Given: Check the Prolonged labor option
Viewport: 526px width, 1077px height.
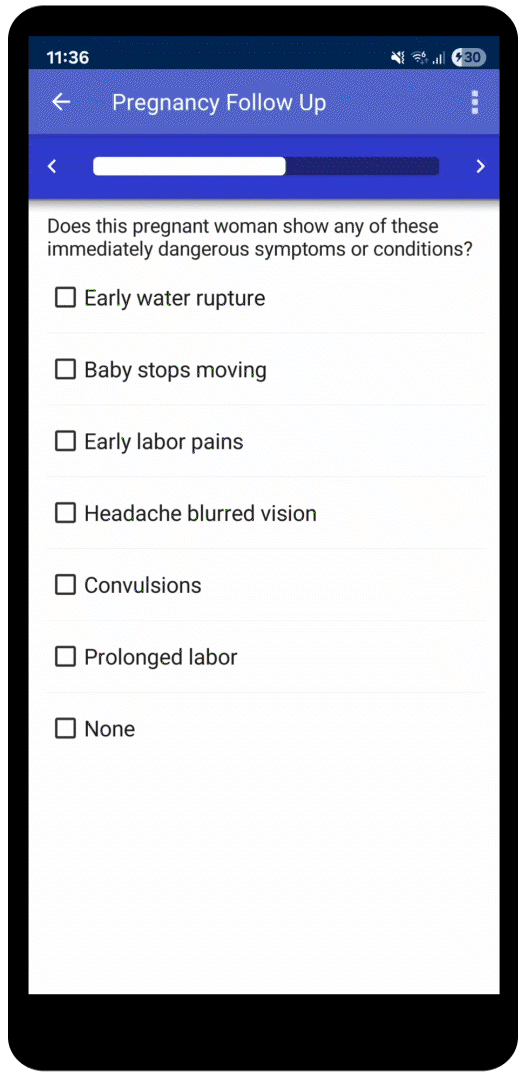Looking at the screenshot, I should (x=65, y=657).
